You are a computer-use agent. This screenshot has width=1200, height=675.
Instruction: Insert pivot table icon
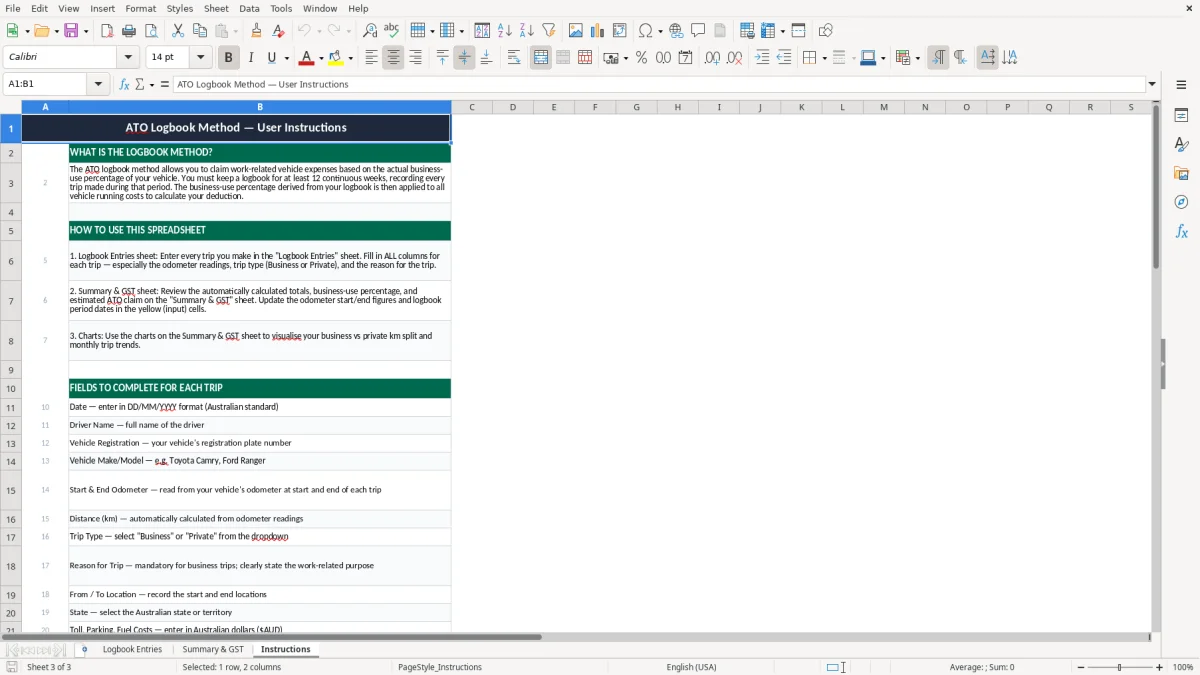click(620, 31)
